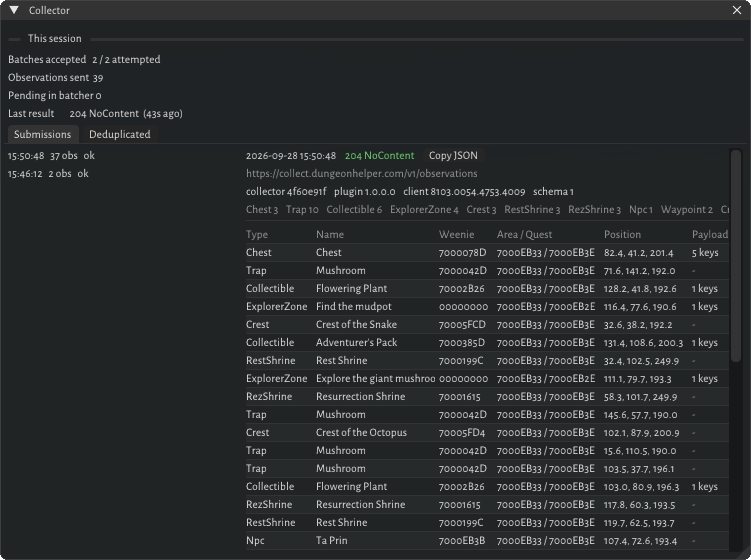Click the vertical scrollbar of the observations table

click(x=736, y=256)
